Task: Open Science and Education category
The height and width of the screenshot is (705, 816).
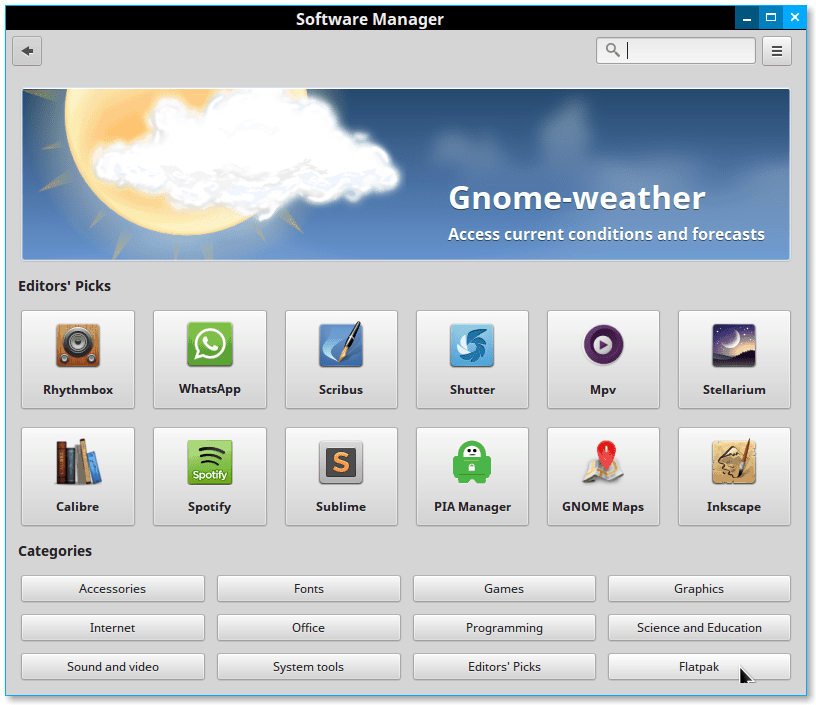Action: pos(699,627)
